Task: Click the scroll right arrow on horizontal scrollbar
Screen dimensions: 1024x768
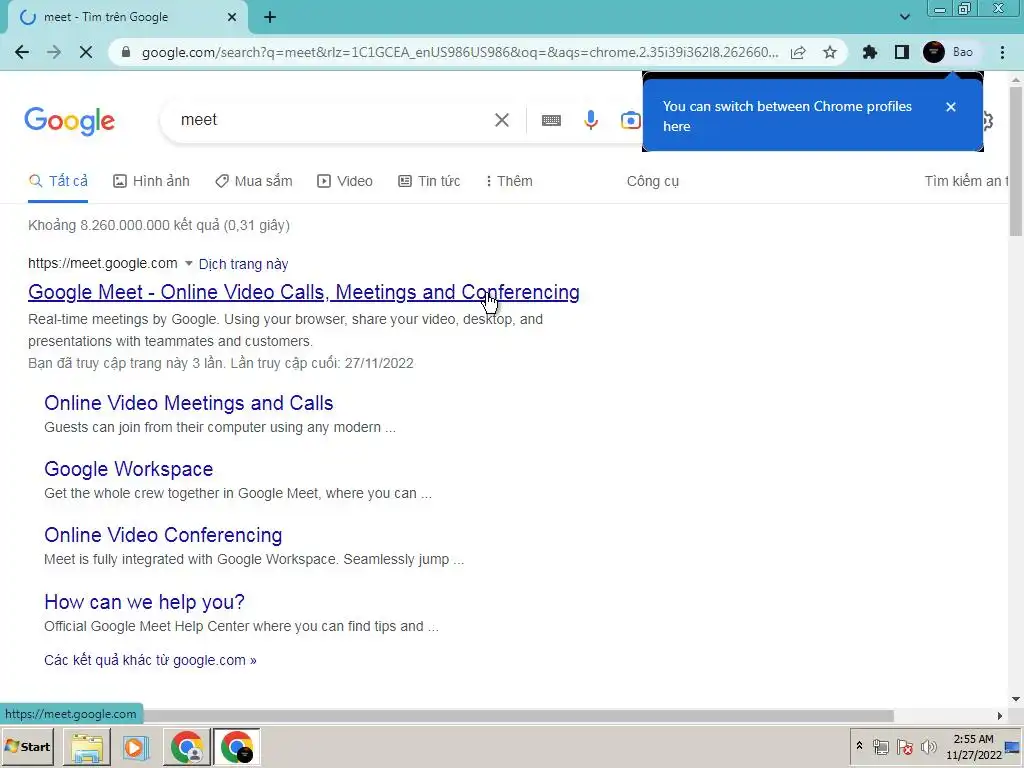Action: tap(1000, 716)
